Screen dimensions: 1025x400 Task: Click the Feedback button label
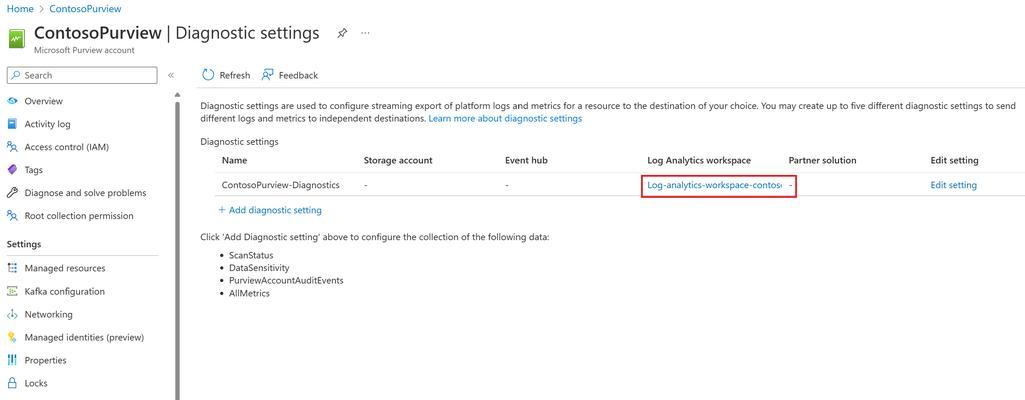tap(298, 75)
